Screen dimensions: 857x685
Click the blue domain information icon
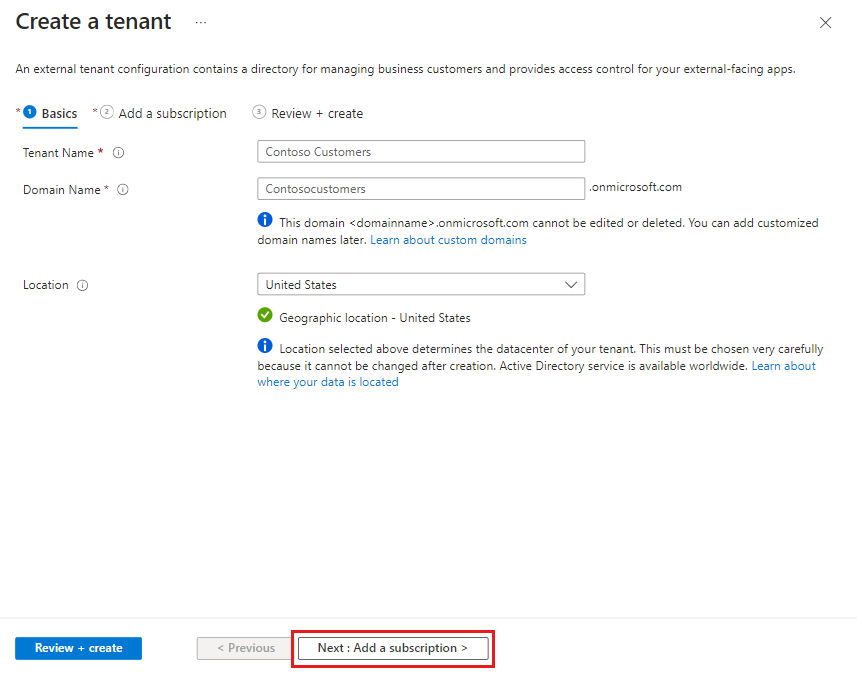click(x=265, y=221)
